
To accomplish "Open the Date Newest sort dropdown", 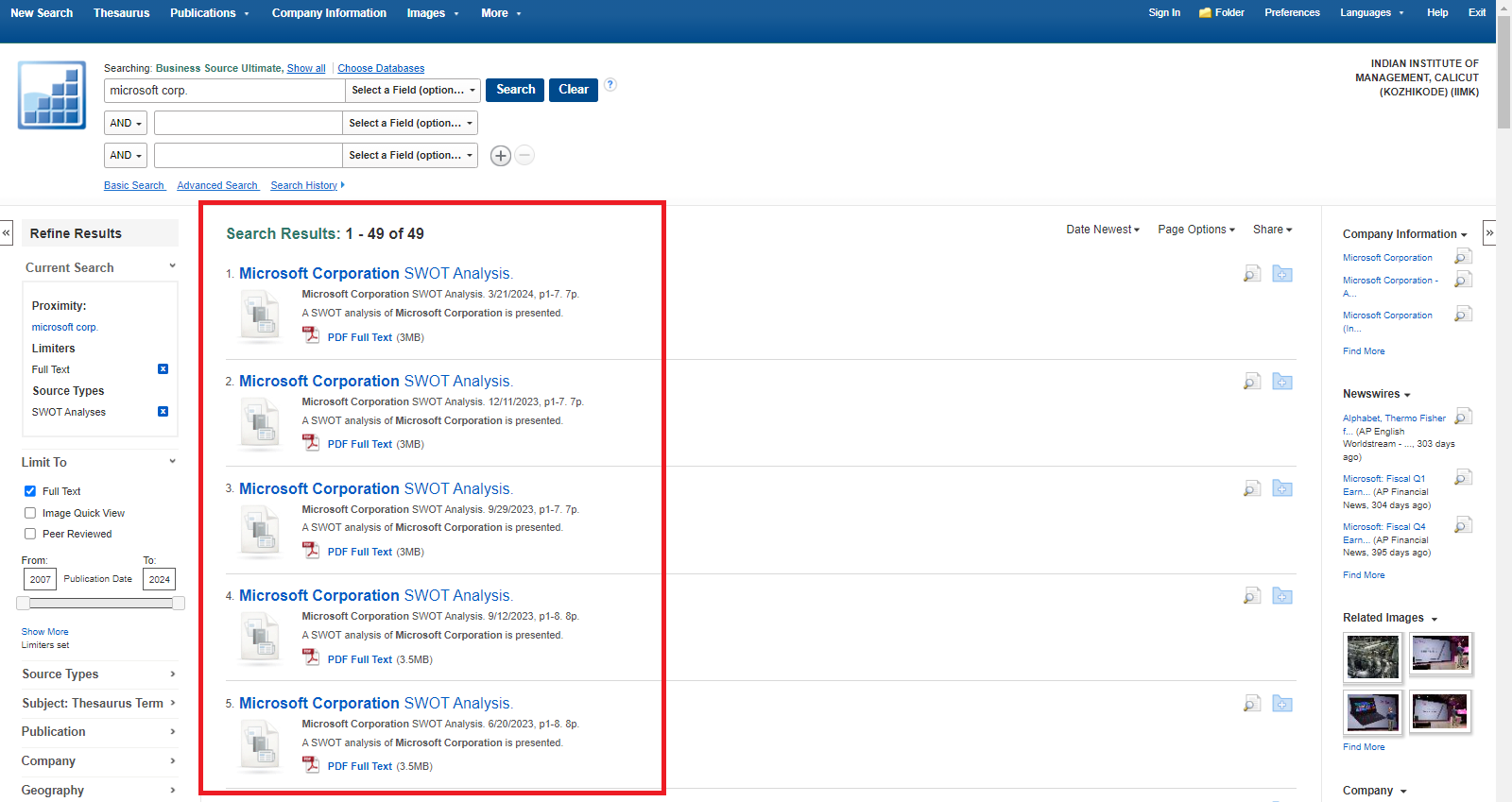I will click(1103, 230).
